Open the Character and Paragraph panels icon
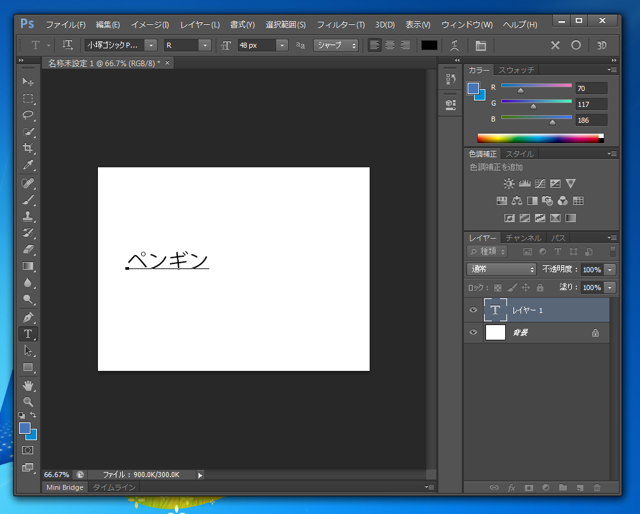Image resolution: width=640 pixels, height=514 pixels. pyautogui.click(x=481, y=45)
